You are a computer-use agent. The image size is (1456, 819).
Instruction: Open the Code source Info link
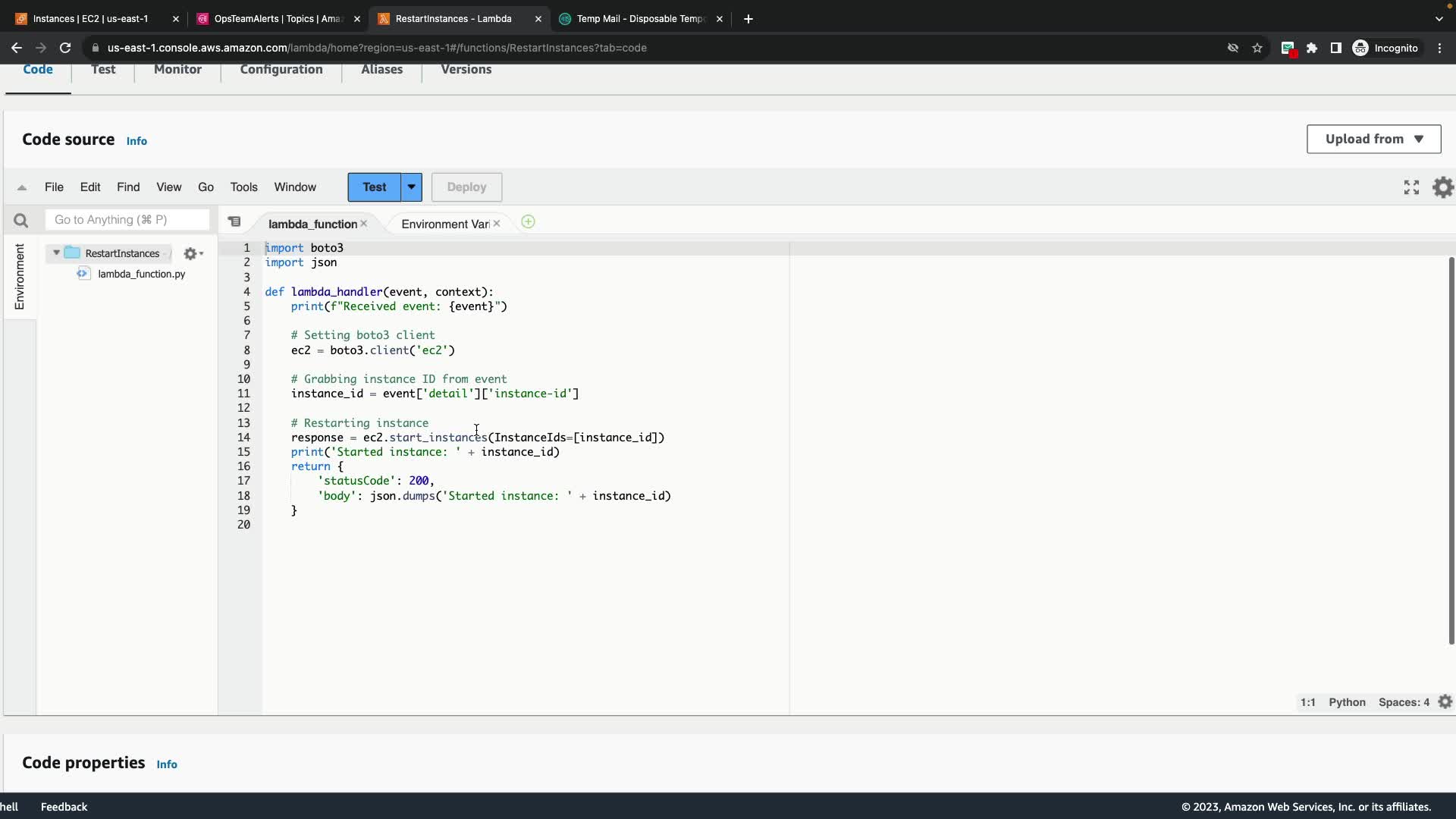(x=136, y=141)
